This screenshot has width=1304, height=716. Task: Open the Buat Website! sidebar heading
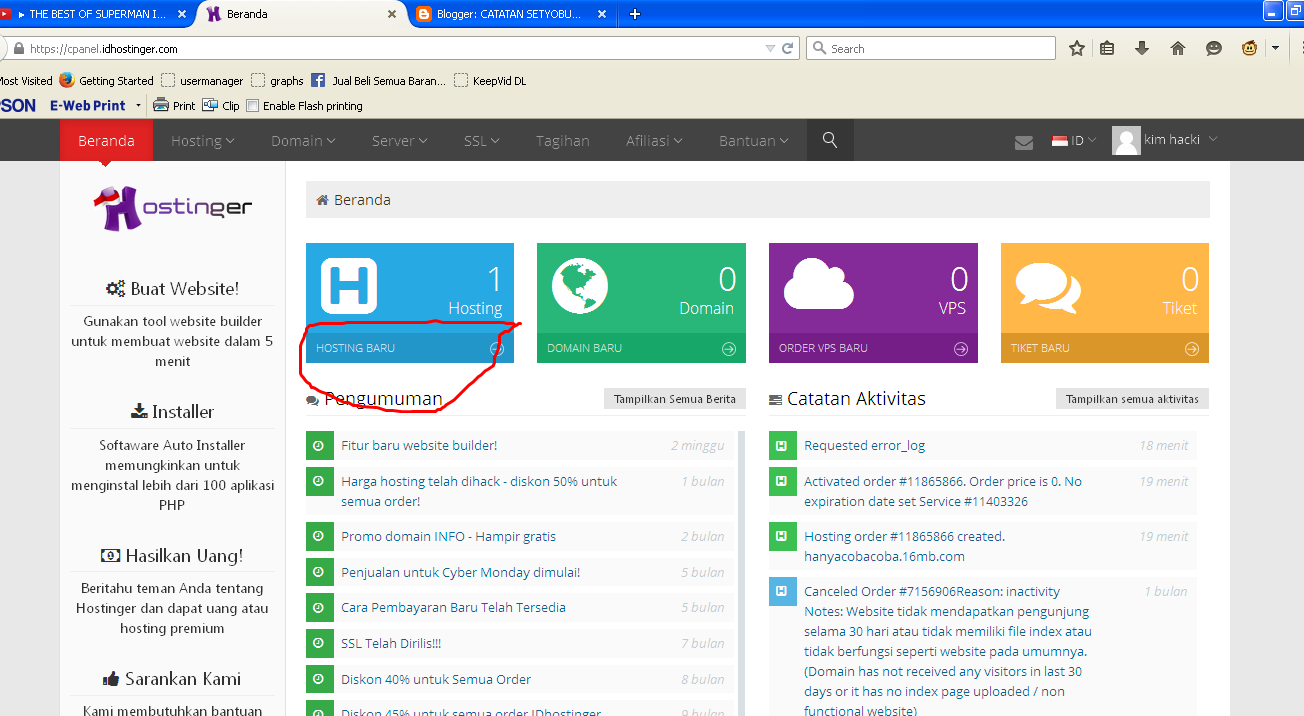pyautogui.click(x=172, y=288)
